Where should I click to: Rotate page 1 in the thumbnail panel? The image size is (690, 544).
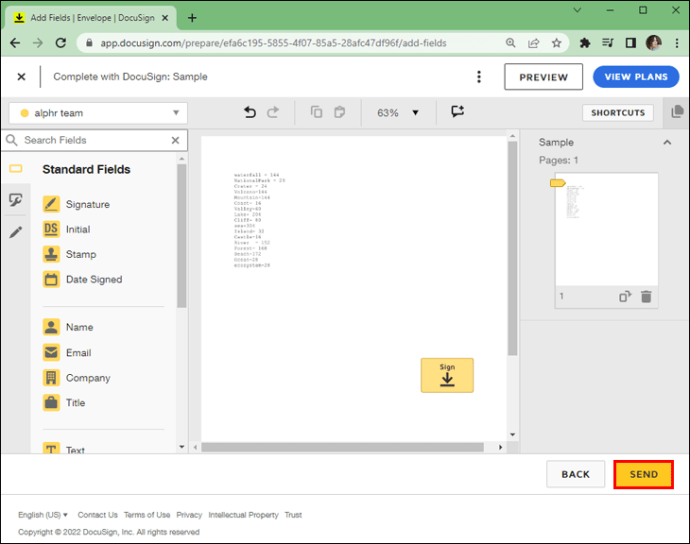tap(625, 297)
